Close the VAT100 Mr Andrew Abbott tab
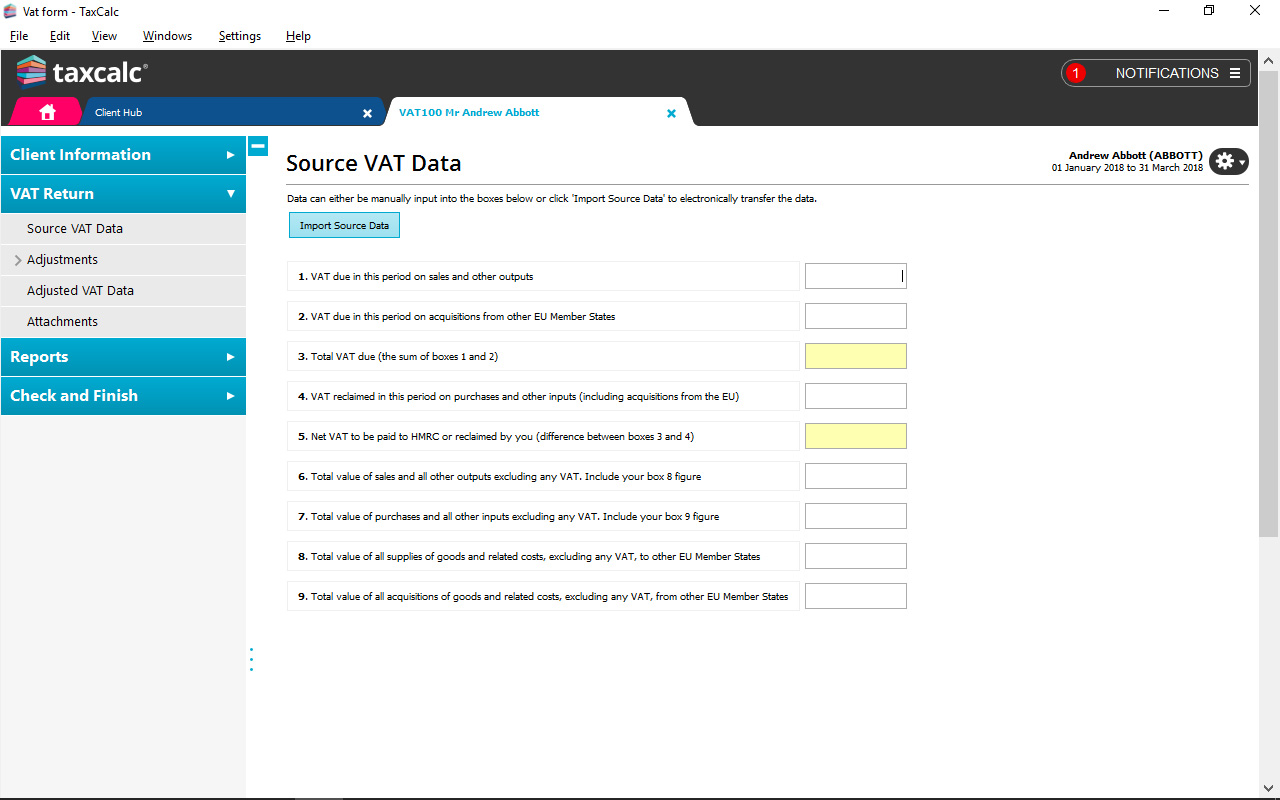Image resolution: width=1280 pixels, height=800 pixels. tap(671, 113)
